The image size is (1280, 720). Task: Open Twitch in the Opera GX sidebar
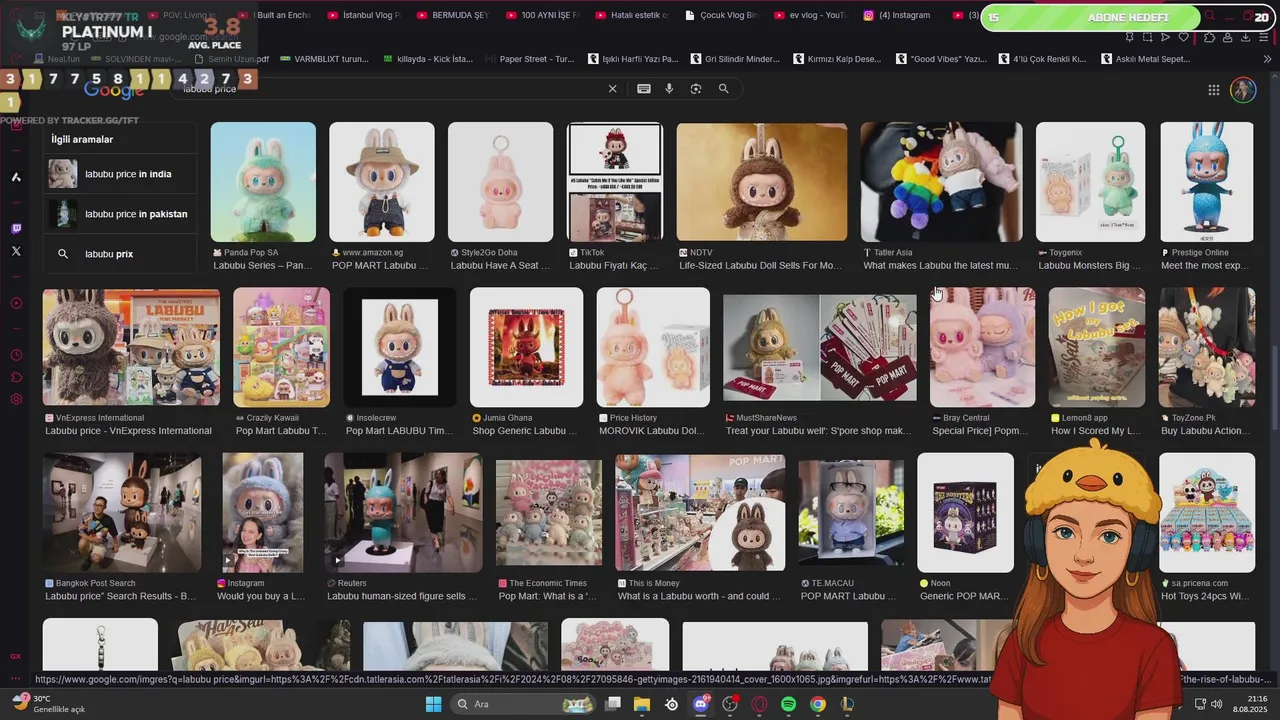16,228
